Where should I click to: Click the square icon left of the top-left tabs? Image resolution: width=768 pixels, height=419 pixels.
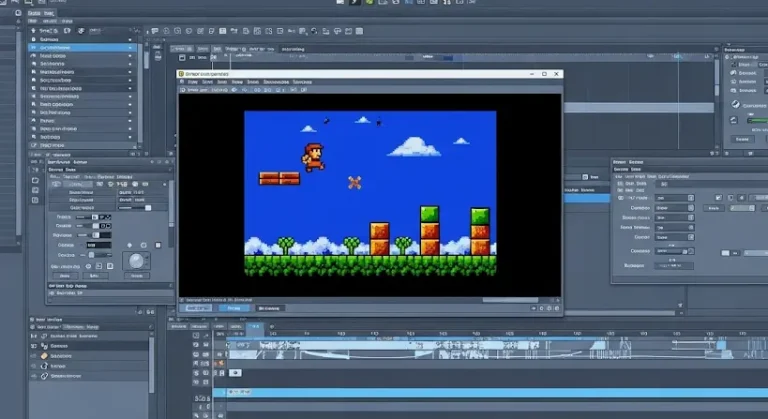tap(18, 13)
